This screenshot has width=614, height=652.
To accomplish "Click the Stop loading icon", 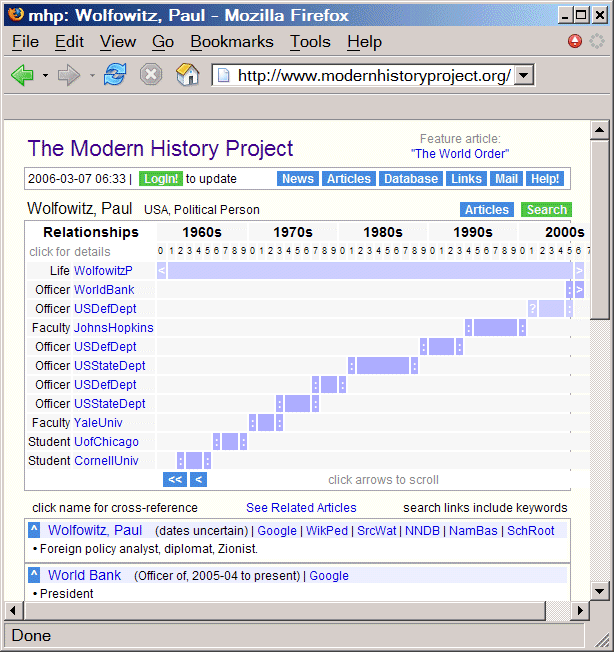I will pos(151,76).
